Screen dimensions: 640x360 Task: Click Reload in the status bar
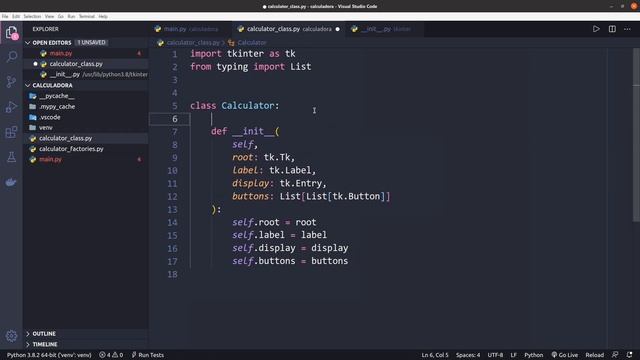[x=594, y=355]
